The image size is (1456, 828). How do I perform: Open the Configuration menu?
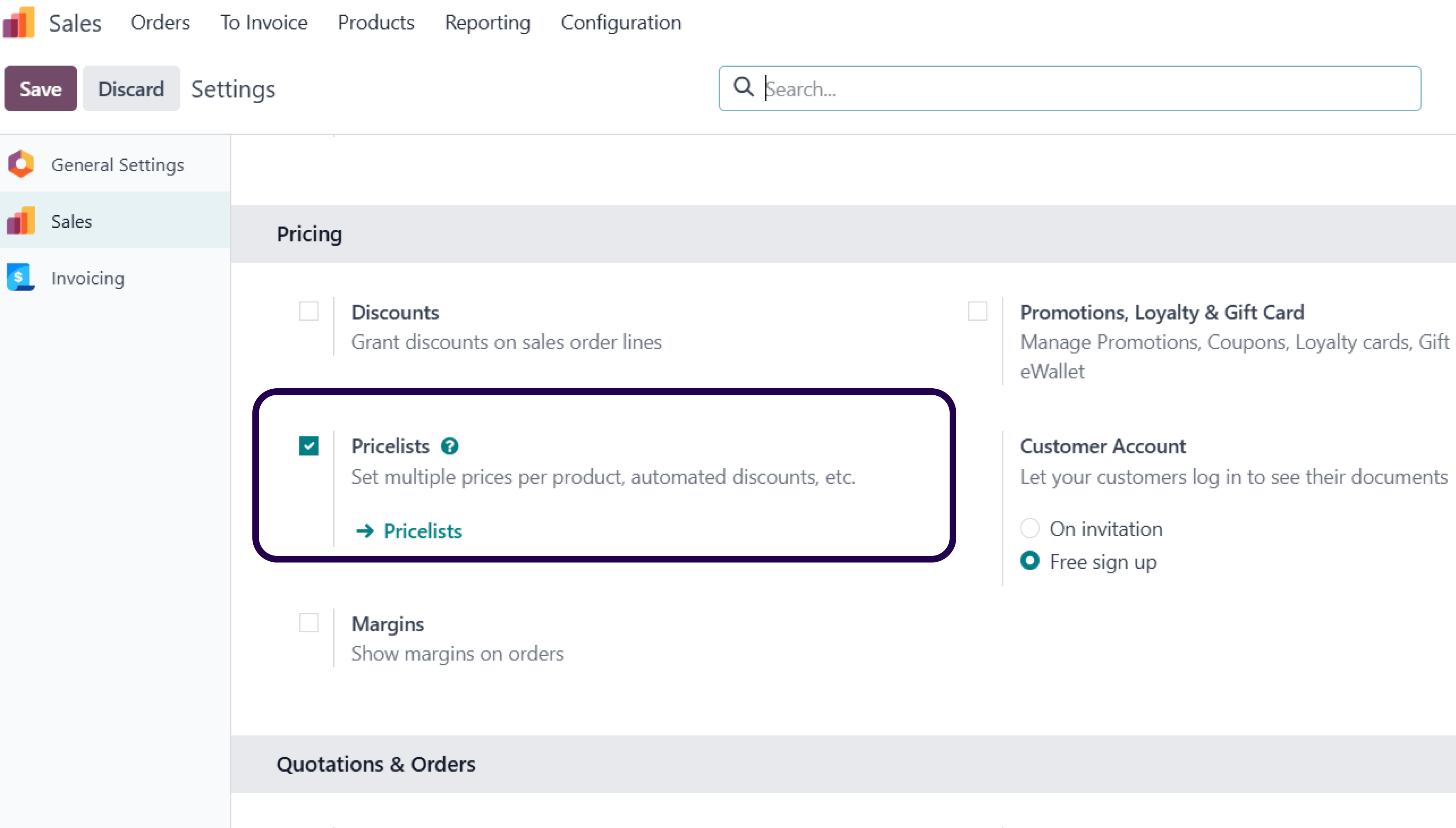(x=620, y=23)
